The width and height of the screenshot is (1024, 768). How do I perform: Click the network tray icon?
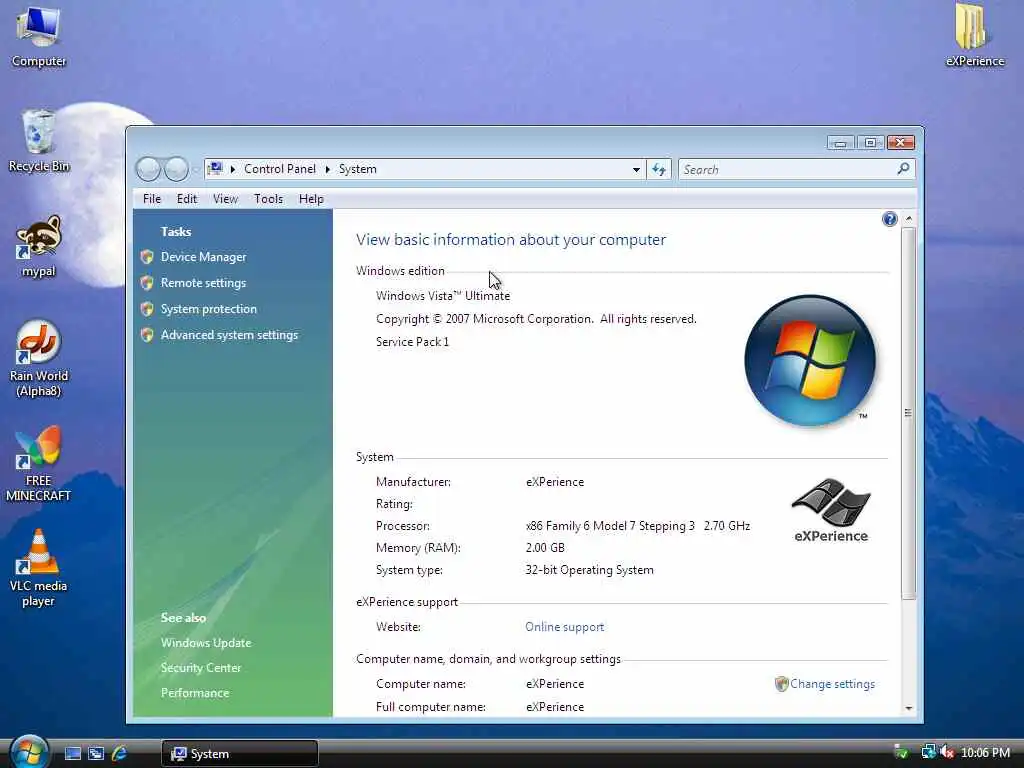point(927,752)
